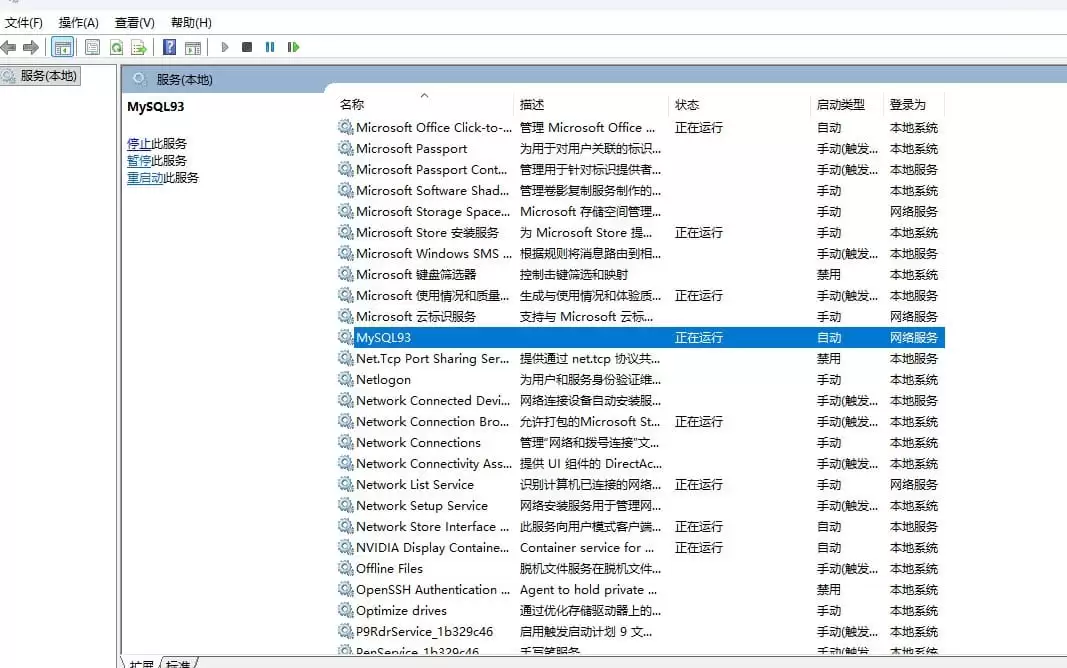Click gear icon of Microsoft Store 安装服务
Screen dimensions: 1067x668
[x=346, y=232]
